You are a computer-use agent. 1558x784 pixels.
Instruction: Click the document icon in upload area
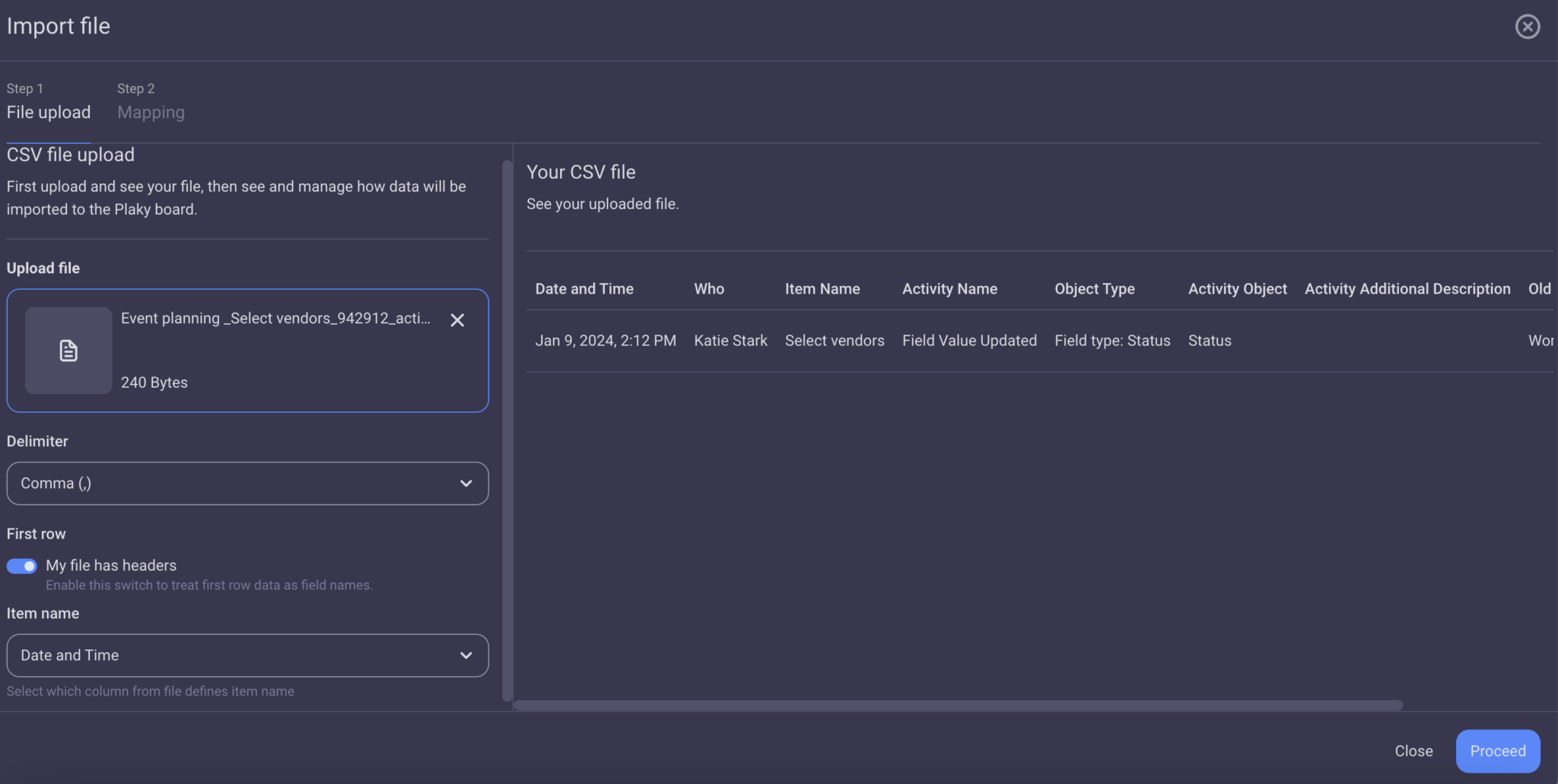click(68, 351)
